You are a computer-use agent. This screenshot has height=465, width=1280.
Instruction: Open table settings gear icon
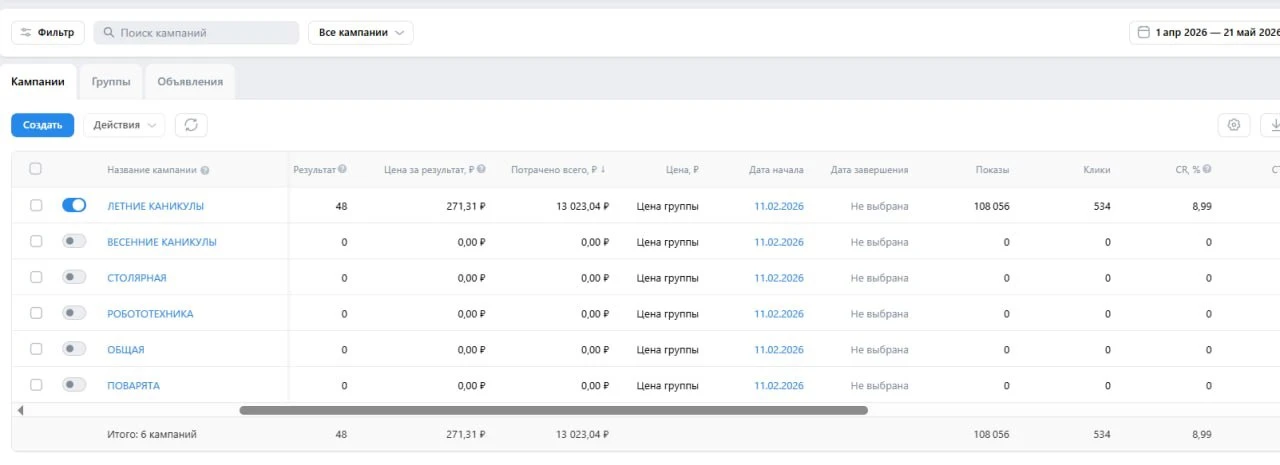tap(1234, 125)
